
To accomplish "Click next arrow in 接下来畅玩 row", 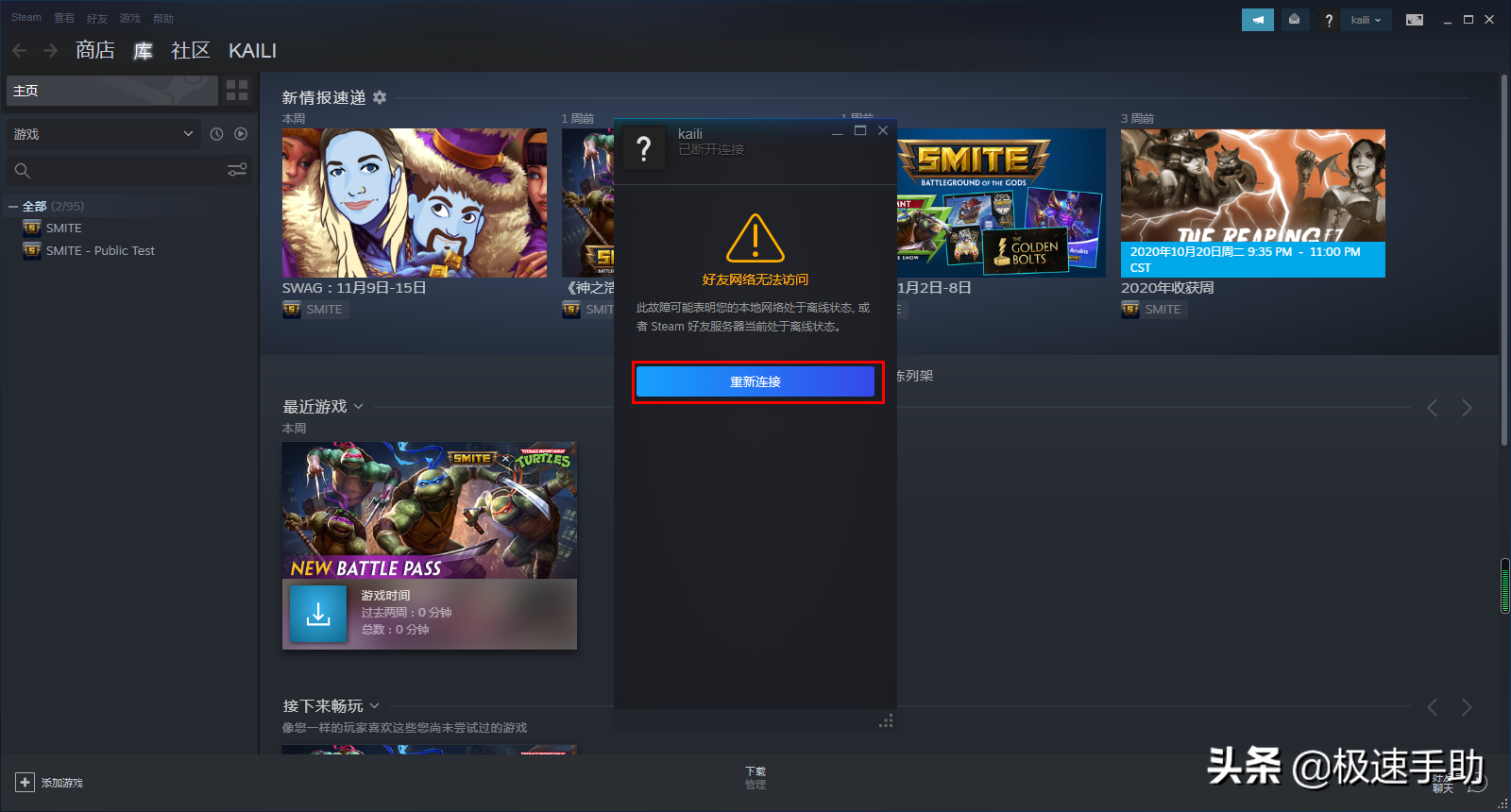I will pyautogui.click(x=1467, y=707).
